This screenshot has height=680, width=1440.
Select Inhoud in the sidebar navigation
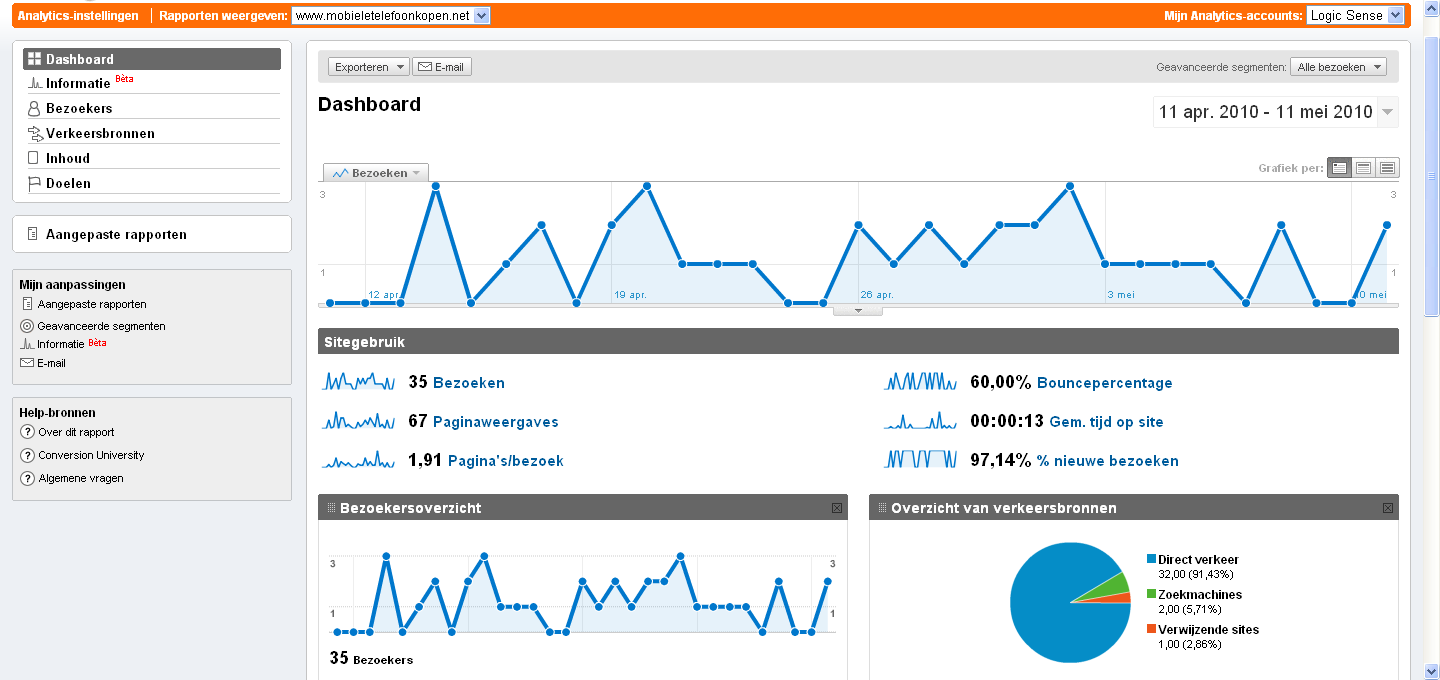[152, 158]
